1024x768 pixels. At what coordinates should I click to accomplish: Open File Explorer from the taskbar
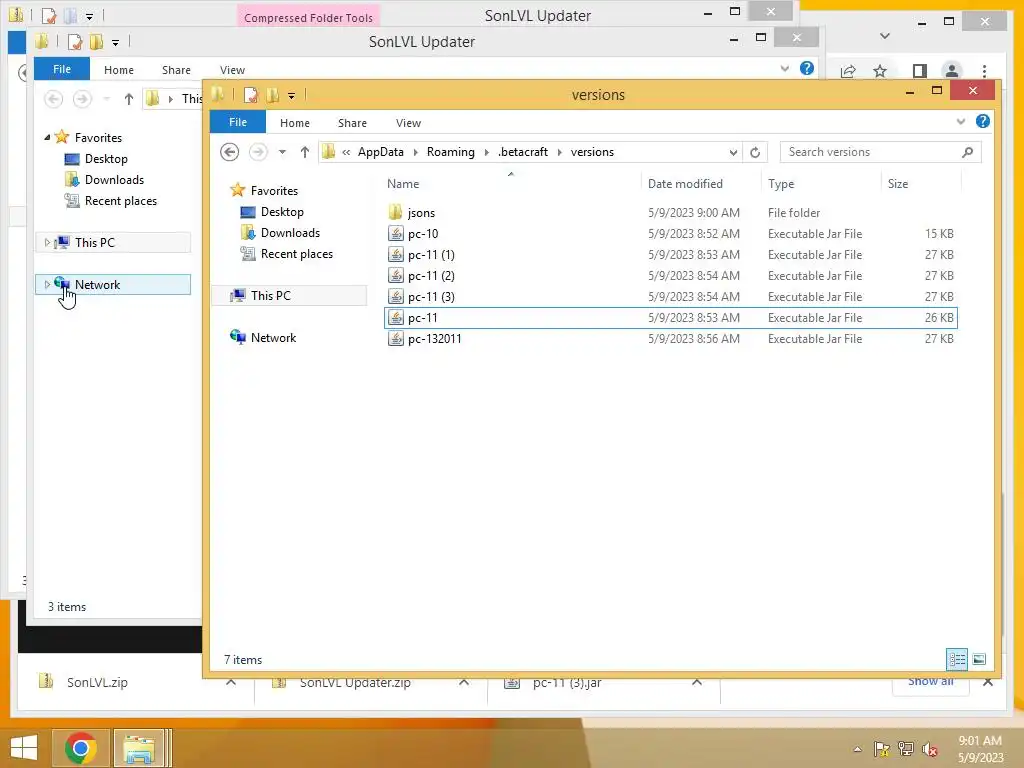pos(139,748)
